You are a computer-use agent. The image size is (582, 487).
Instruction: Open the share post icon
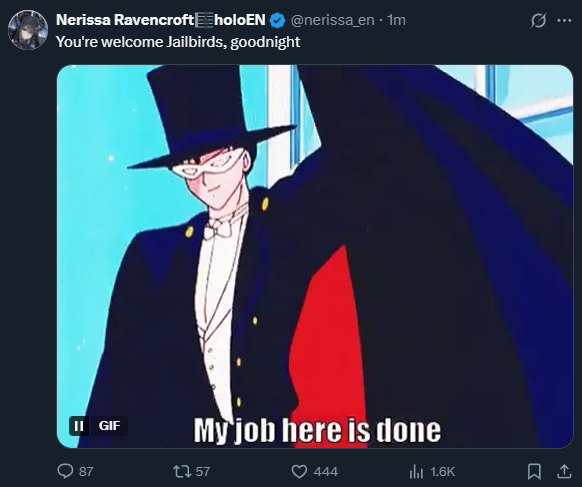[x=564, y=471]
